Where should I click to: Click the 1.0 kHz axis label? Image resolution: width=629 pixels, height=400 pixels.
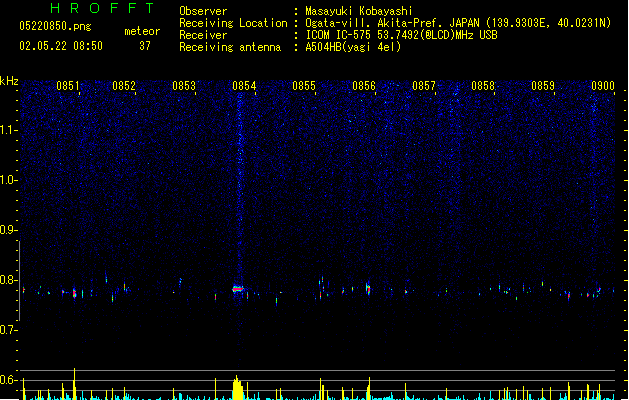(8, 180)
